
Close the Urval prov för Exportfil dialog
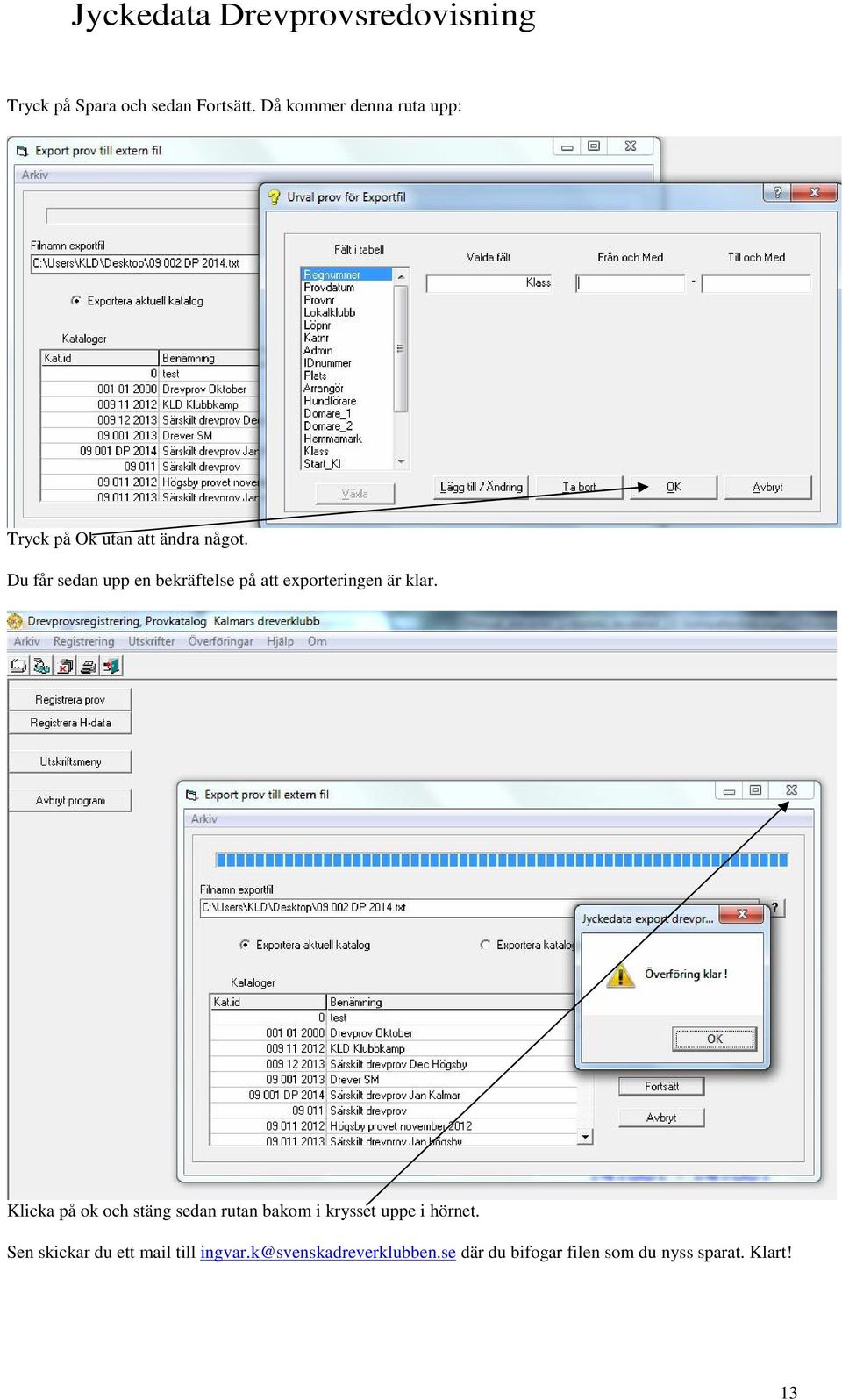pos(815,192)
